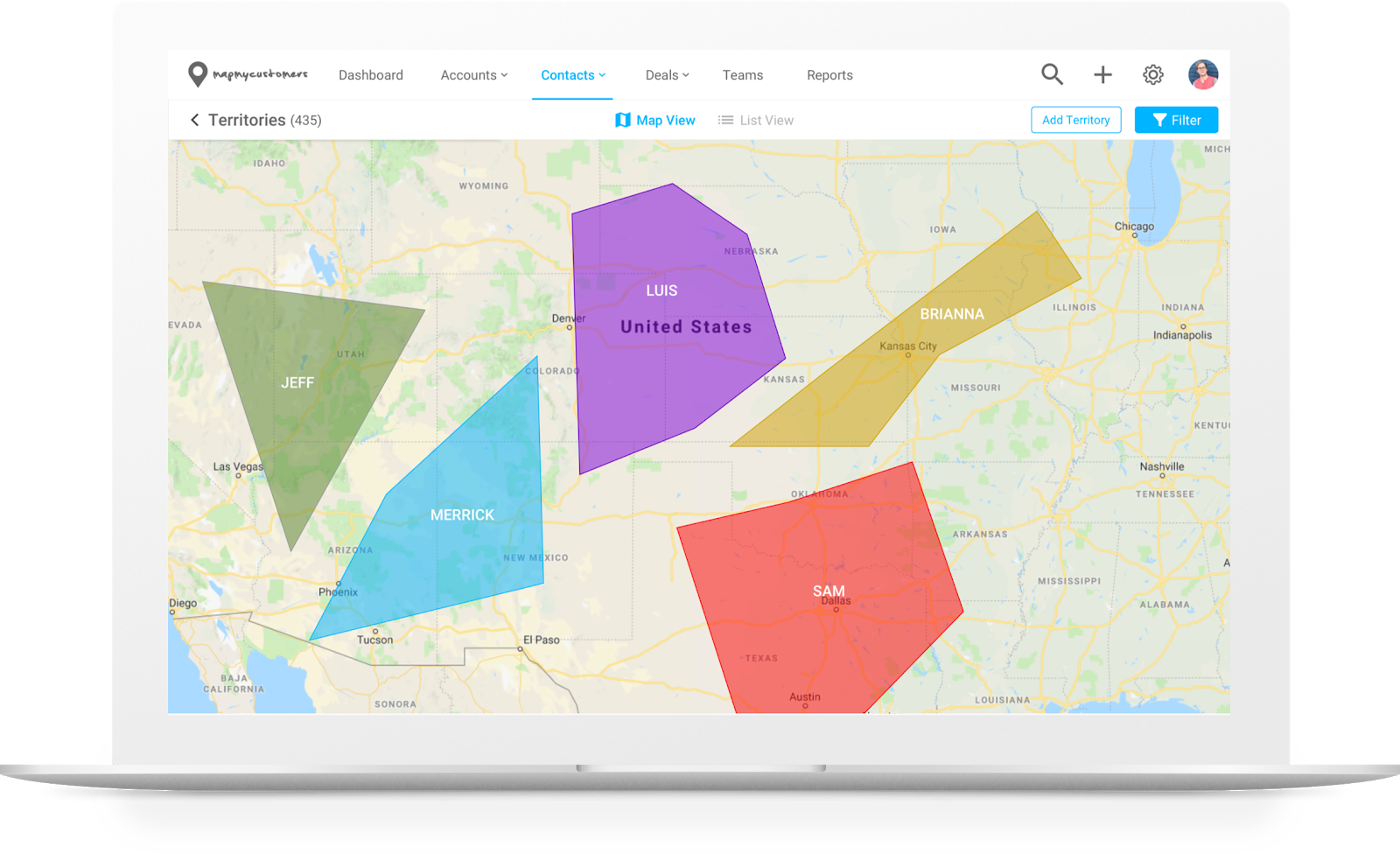Go back using the left chevron arrow
The image size is (1400, 854).
click(x=193, y=120)
